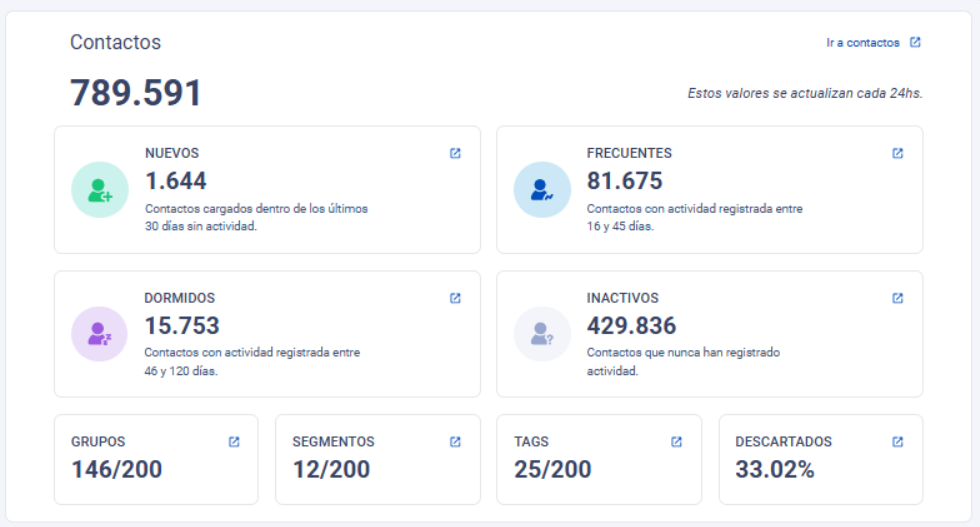Screen dimensions: 980x527
Task: Select the Descartados 33.02% card
Action: click(x=821, y=459)
